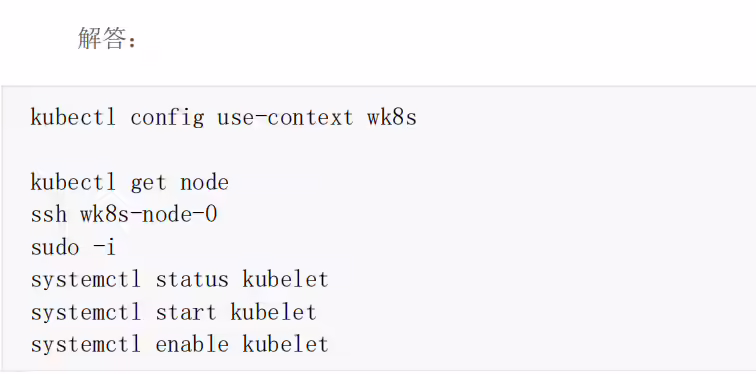Click the systemctl enable kubelet line
This screenshot has height=374, width=756.
click(x=179, y=345)
